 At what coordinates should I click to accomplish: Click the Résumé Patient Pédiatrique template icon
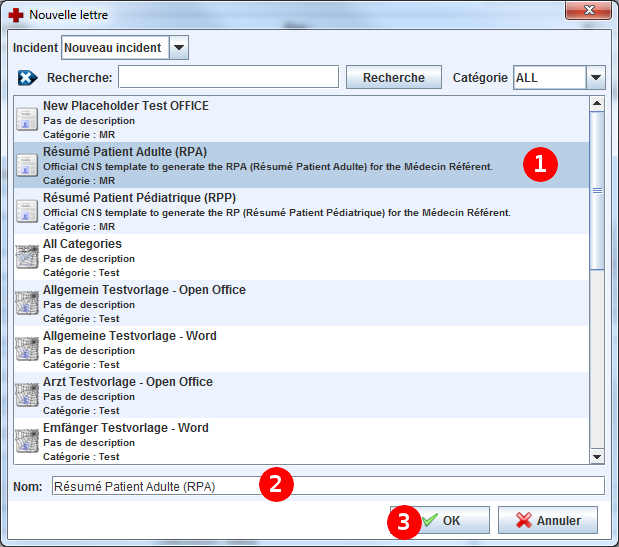coord(27,212)
